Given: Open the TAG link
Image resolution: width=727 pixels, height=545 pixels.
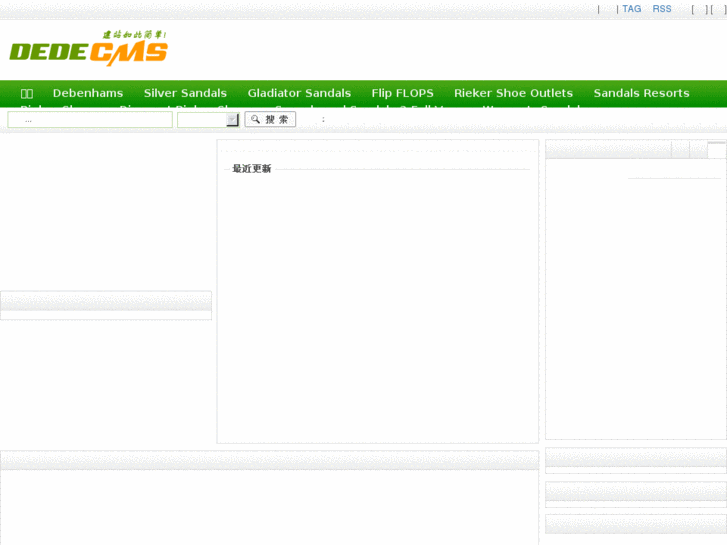Looking at the screenshot, I should (631, 9).
